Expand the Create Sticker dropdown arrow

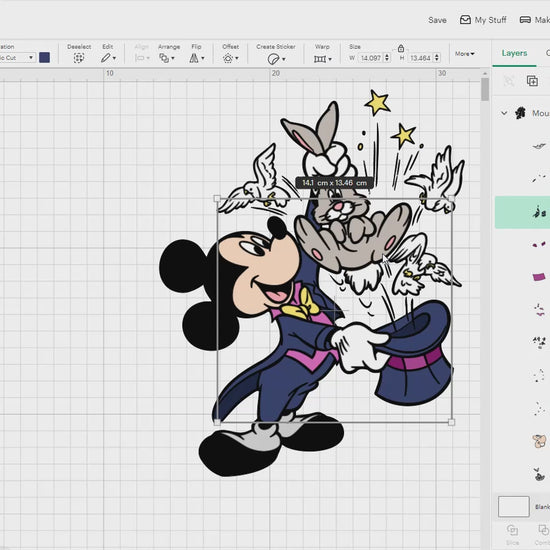283,59
